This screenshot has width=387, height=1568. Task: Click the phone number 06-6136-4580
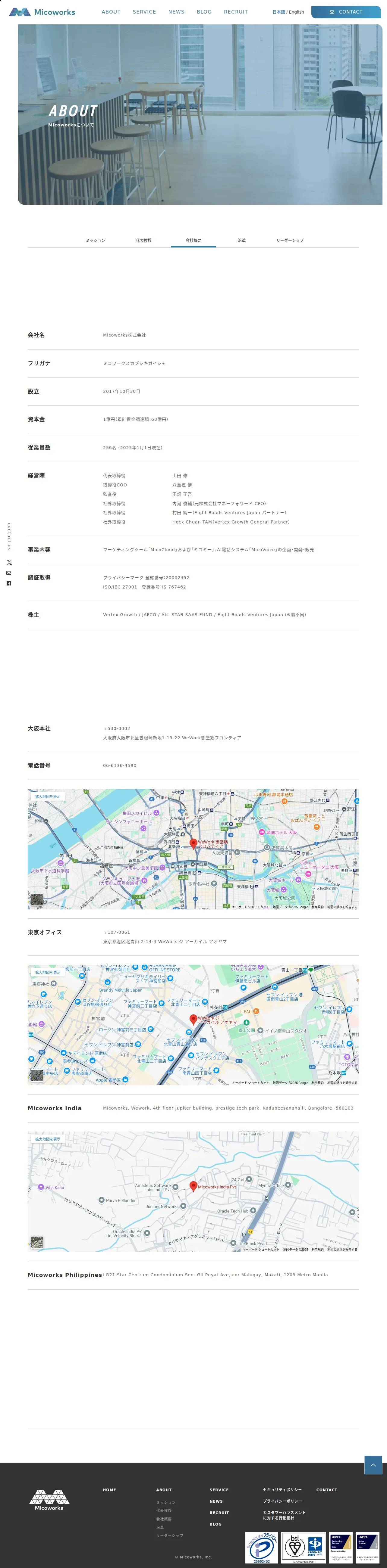(119, 766)
